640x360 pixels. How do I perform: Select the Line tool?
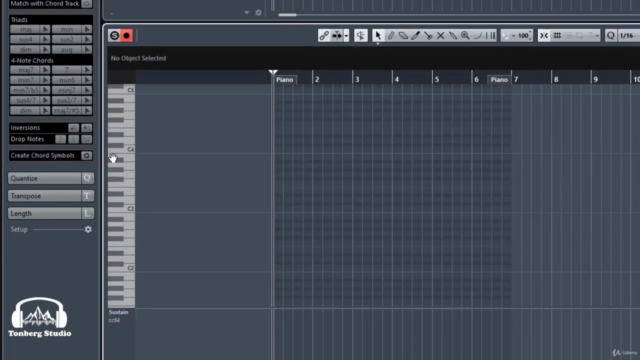[478, 36]
